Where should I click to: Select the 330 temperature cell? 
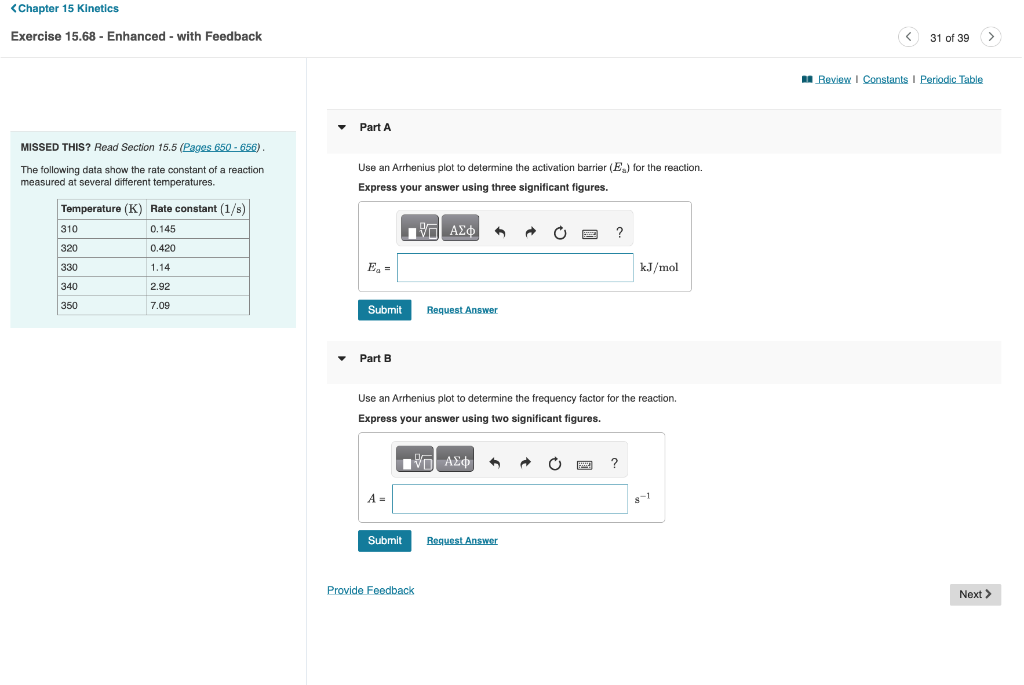[102, 268]
